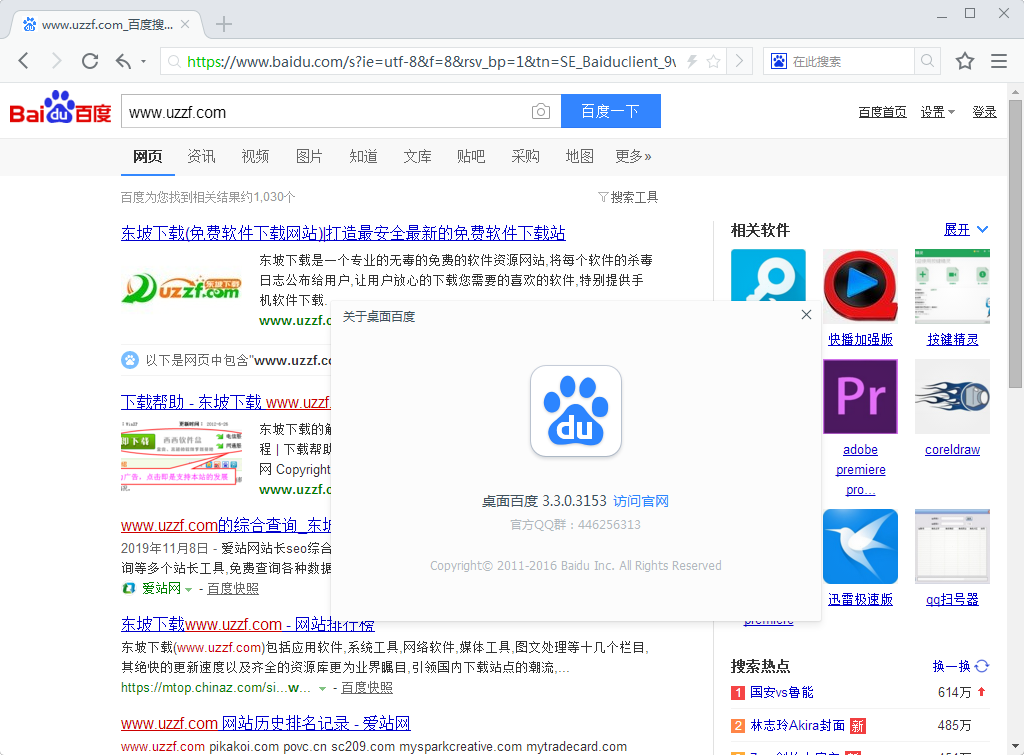
Task: Switch to the 资讯 tab
Action: (201, 157)
